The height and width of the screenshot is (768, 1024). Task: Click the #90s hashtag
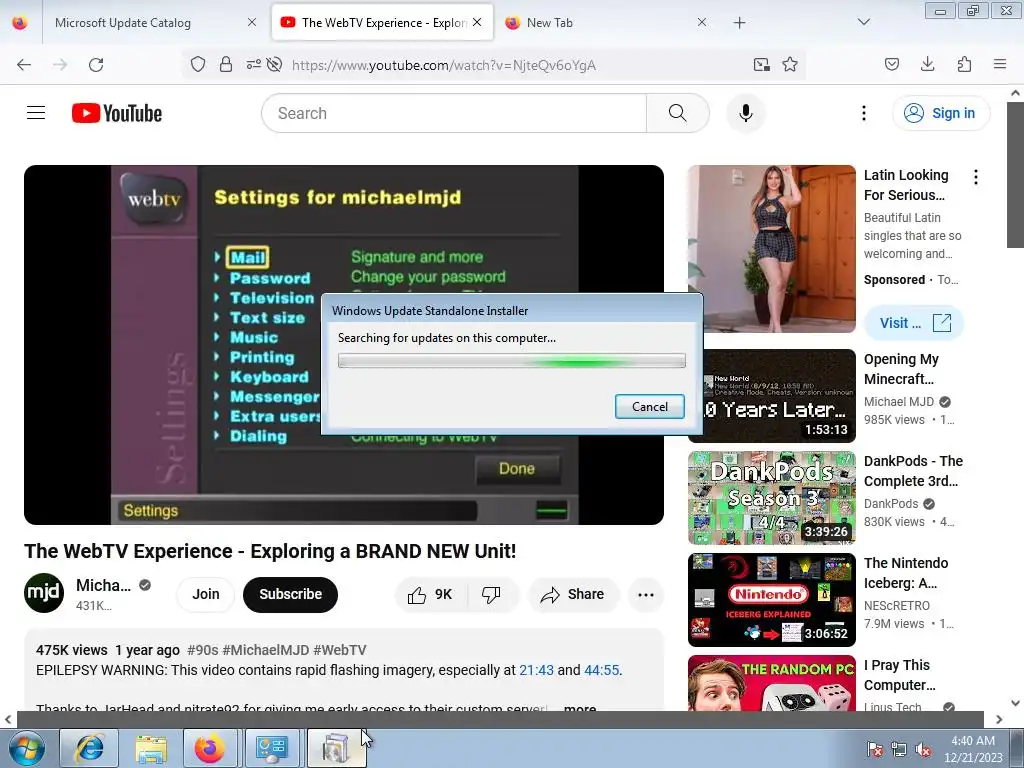point(202,650)
